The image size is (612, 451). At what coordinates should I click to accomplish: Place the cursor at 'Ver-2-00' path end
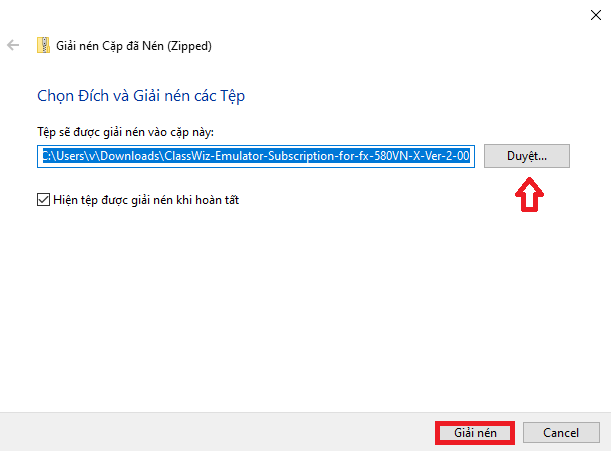pyautogui.click(x=469, y=156)
